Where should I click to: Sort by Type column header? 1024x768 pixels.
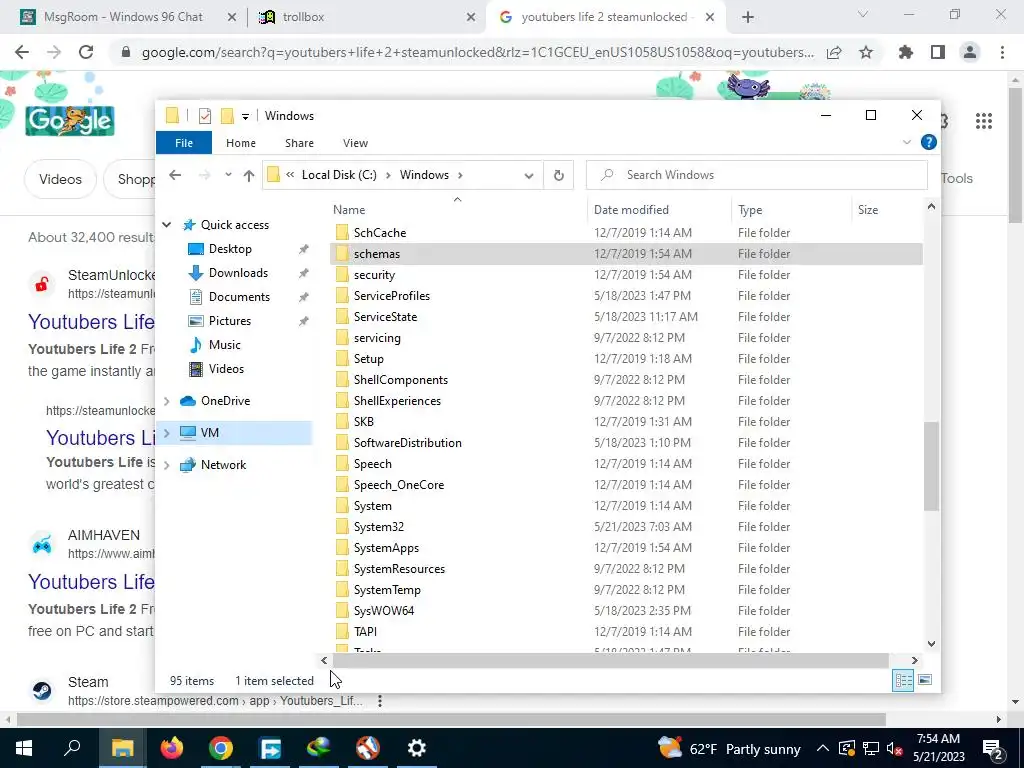(750, 210)
